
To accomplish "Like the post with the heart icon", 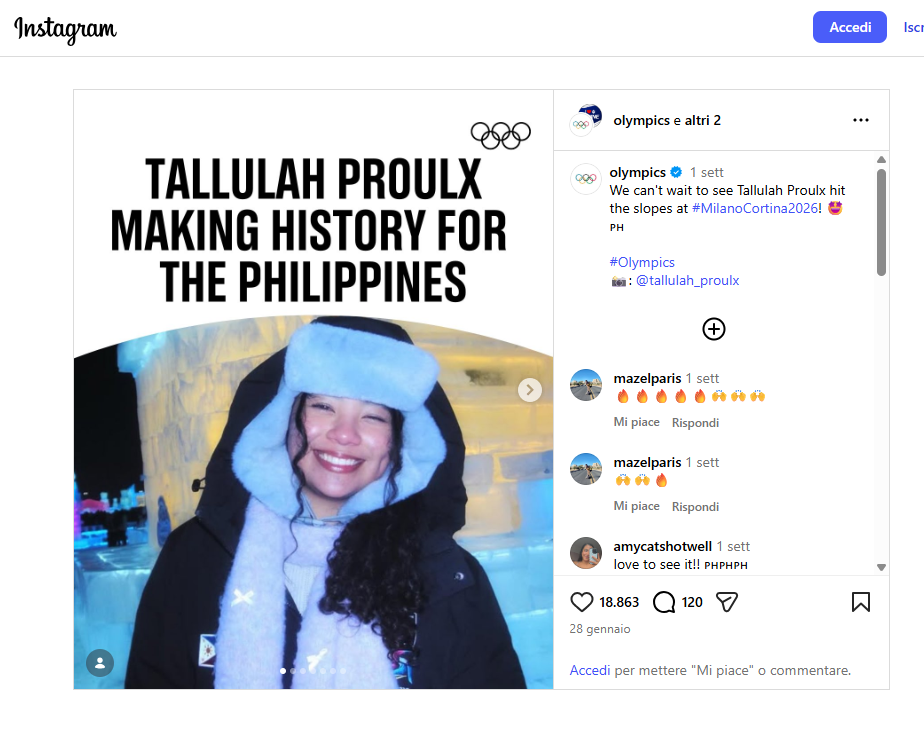I will (x=581, y=602).
